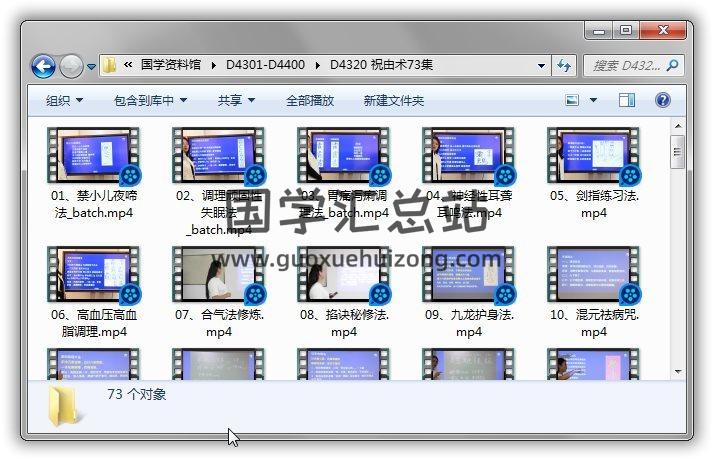Click the Forward navigation arrow

[x=71, y=67]
